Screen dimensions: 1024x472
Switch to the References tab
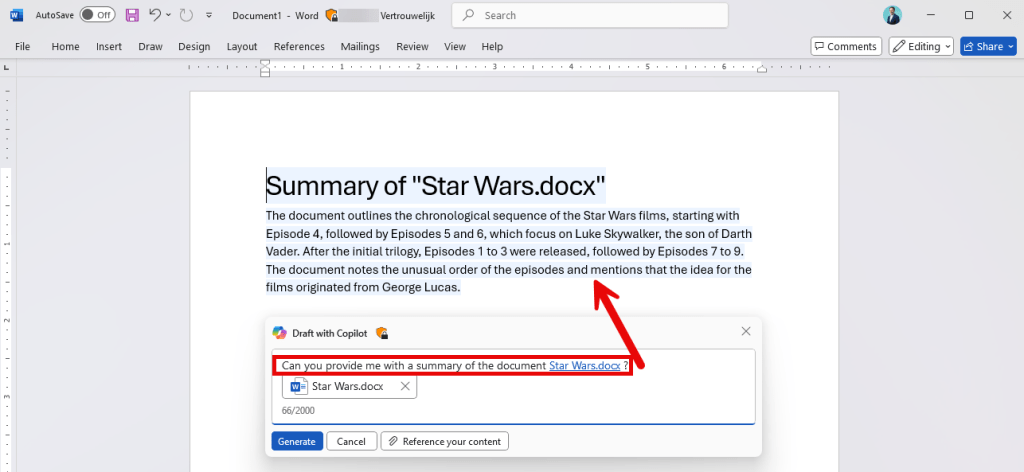click(299, 46)
